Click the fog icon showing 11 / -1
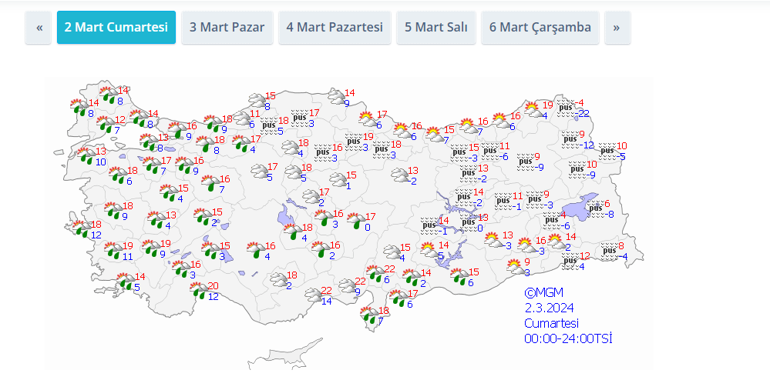 (503, 201)
